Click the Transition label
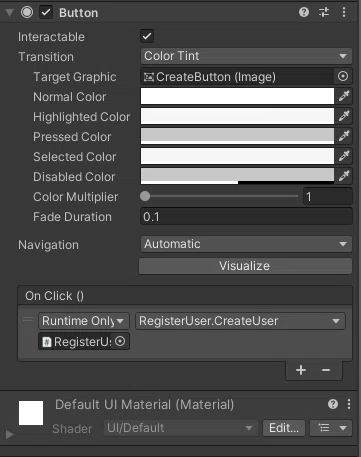The width and height of the screenshot is (361, 457). pyautogui.click(x=46, y=57)
